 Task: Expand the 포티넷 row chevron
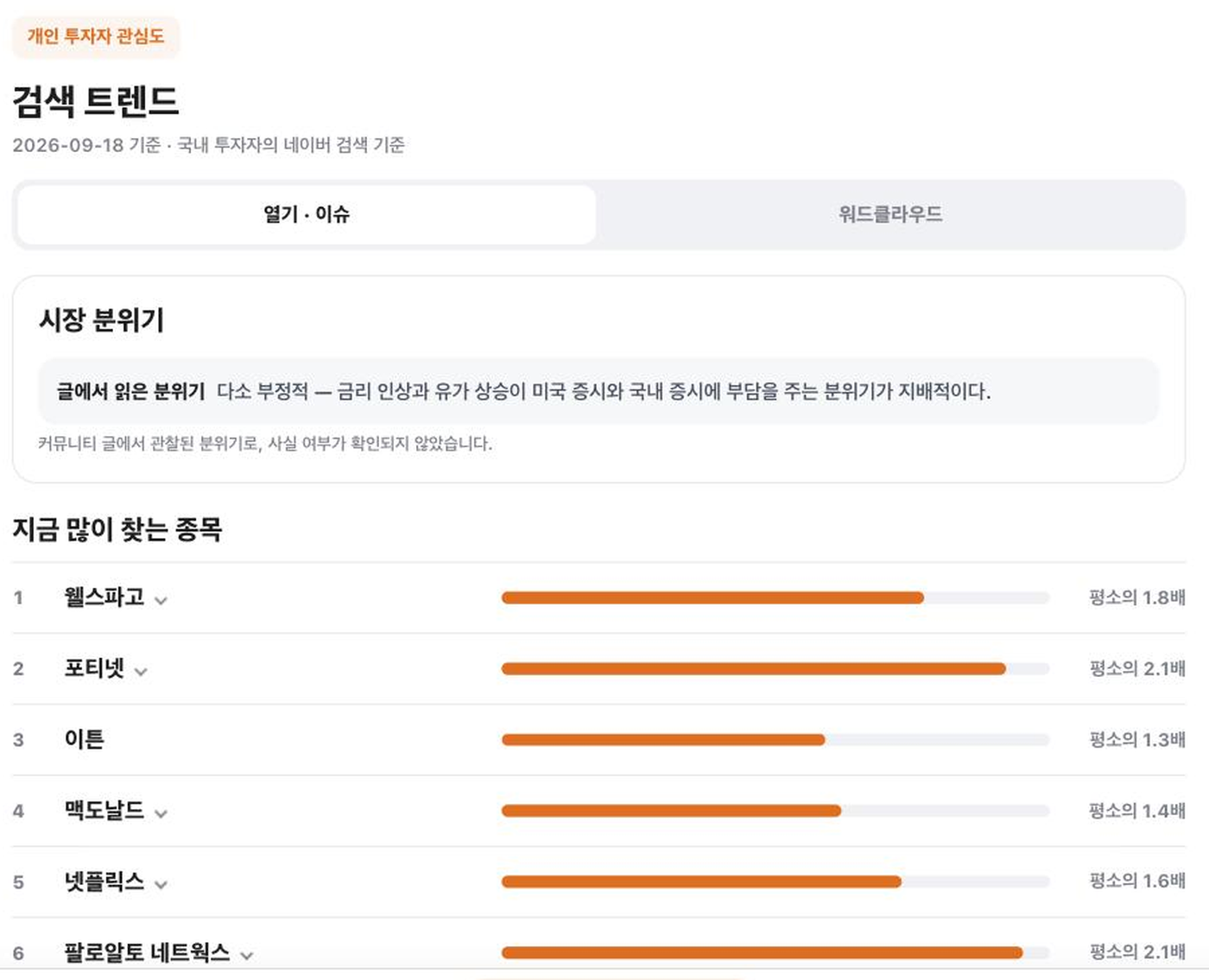(141, 671)
